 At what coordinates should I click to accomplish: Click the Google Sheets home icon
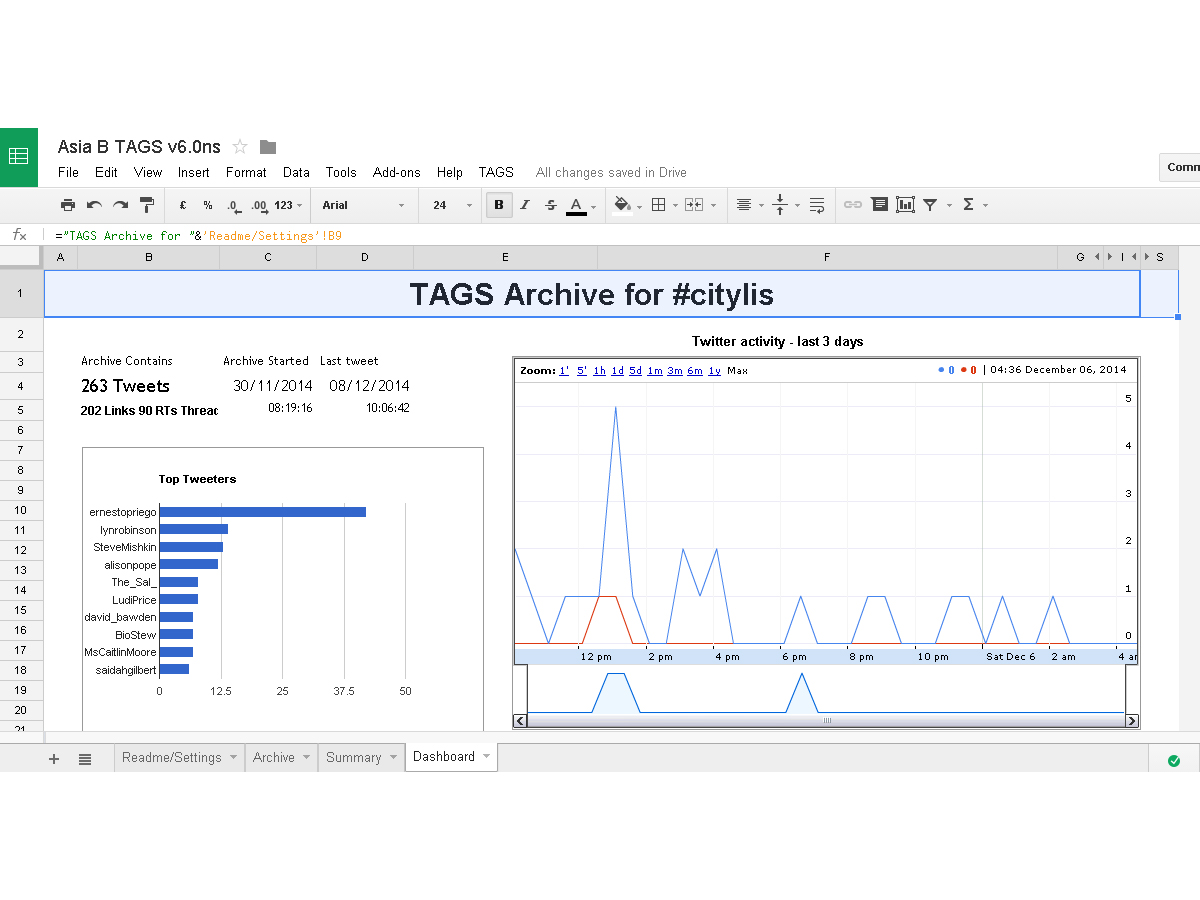[x=18, y=157]
